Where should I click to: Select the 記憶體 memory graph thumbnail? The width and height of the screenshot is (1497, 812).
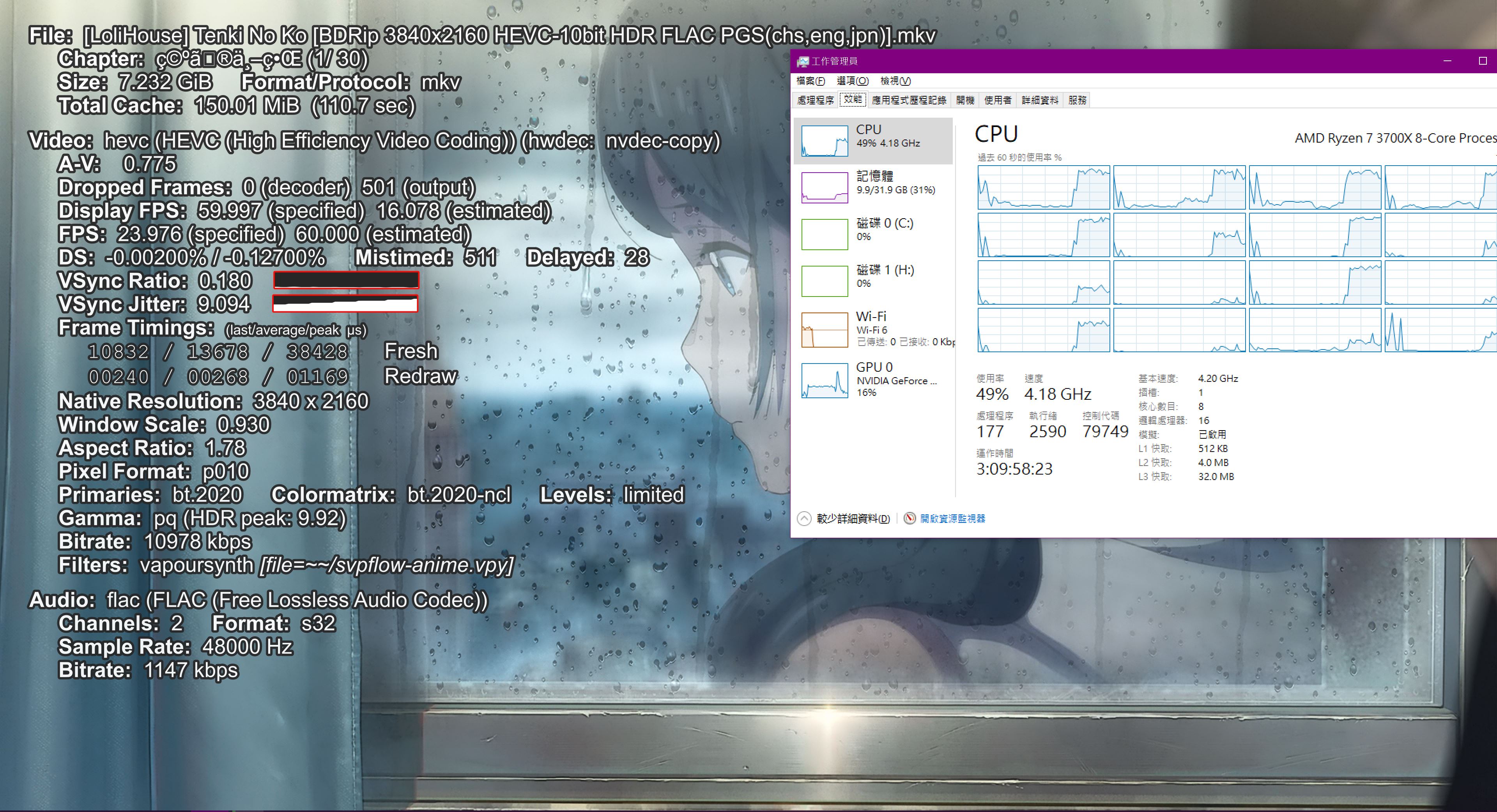click(825, 187)
